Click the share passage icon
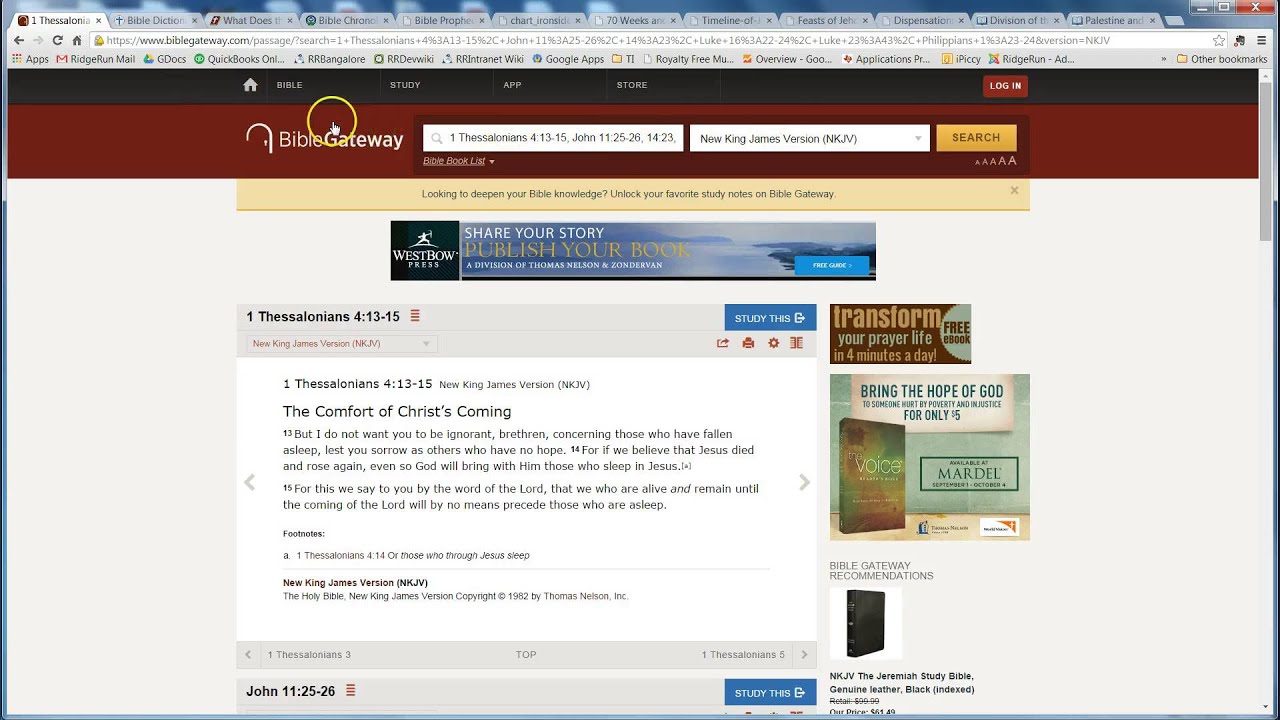1280x720 pixels. click(723, 343)
